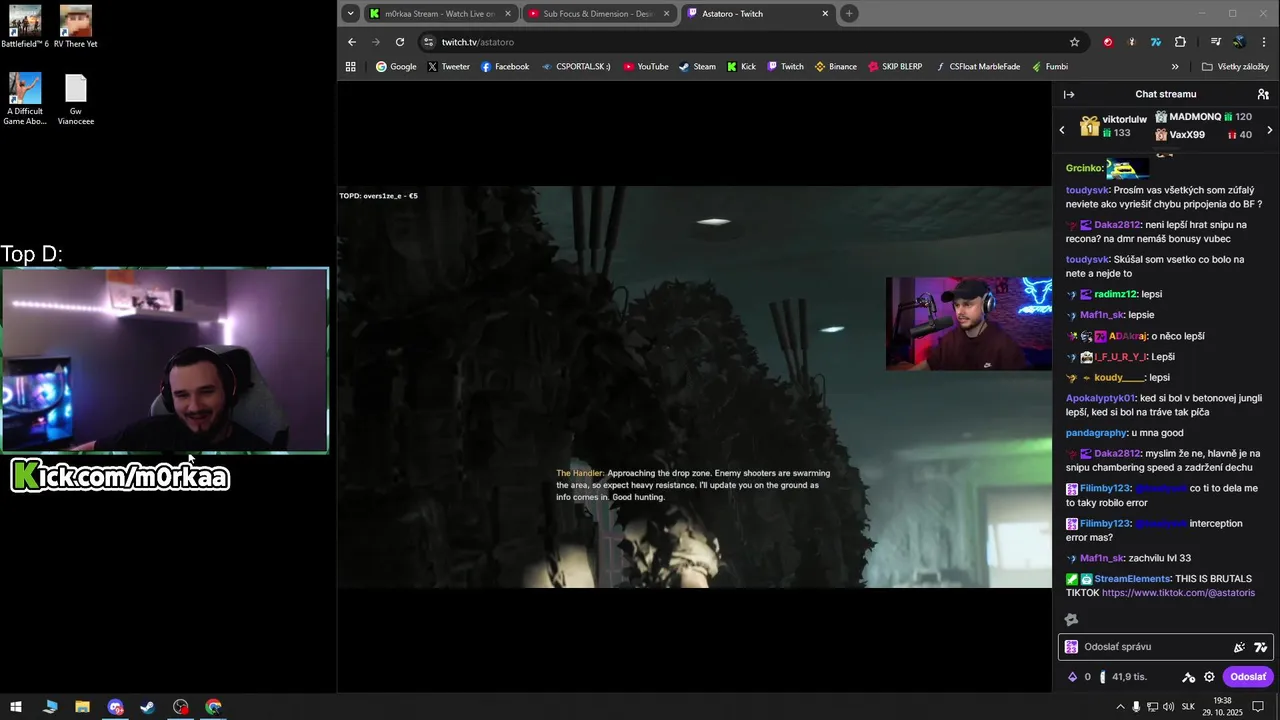Click the Hype star icon above chat input
The image size is (1280, 720).
(1071, 620)
